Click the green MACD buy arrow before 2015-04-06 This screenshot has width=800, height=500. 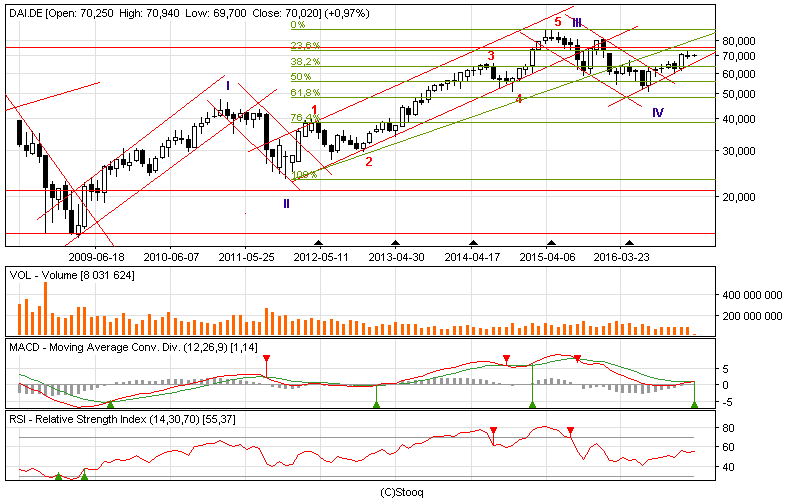point(533,405)
